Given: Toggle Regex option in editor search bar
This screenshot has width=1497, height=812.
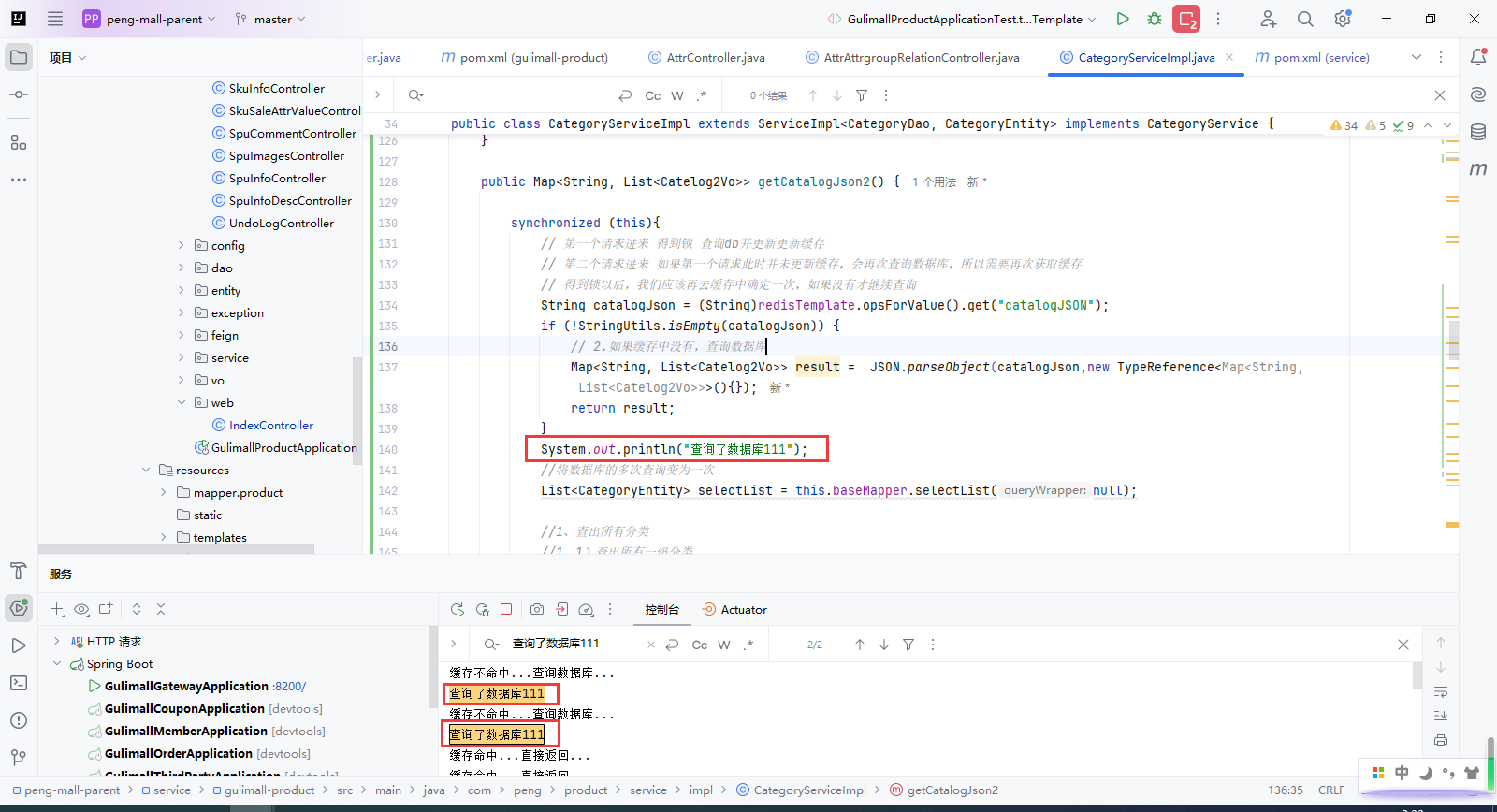Looking at the screenshot, I should tap(702, 95).
